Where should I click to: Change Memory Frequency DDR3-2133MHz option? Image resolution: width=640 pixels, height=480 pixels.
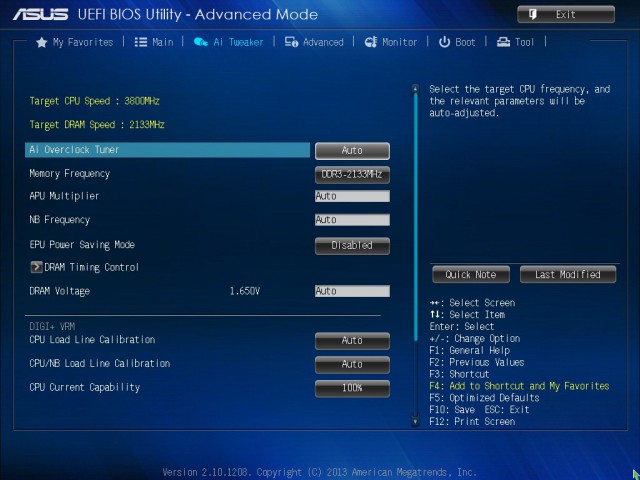[x=352, y=175]
